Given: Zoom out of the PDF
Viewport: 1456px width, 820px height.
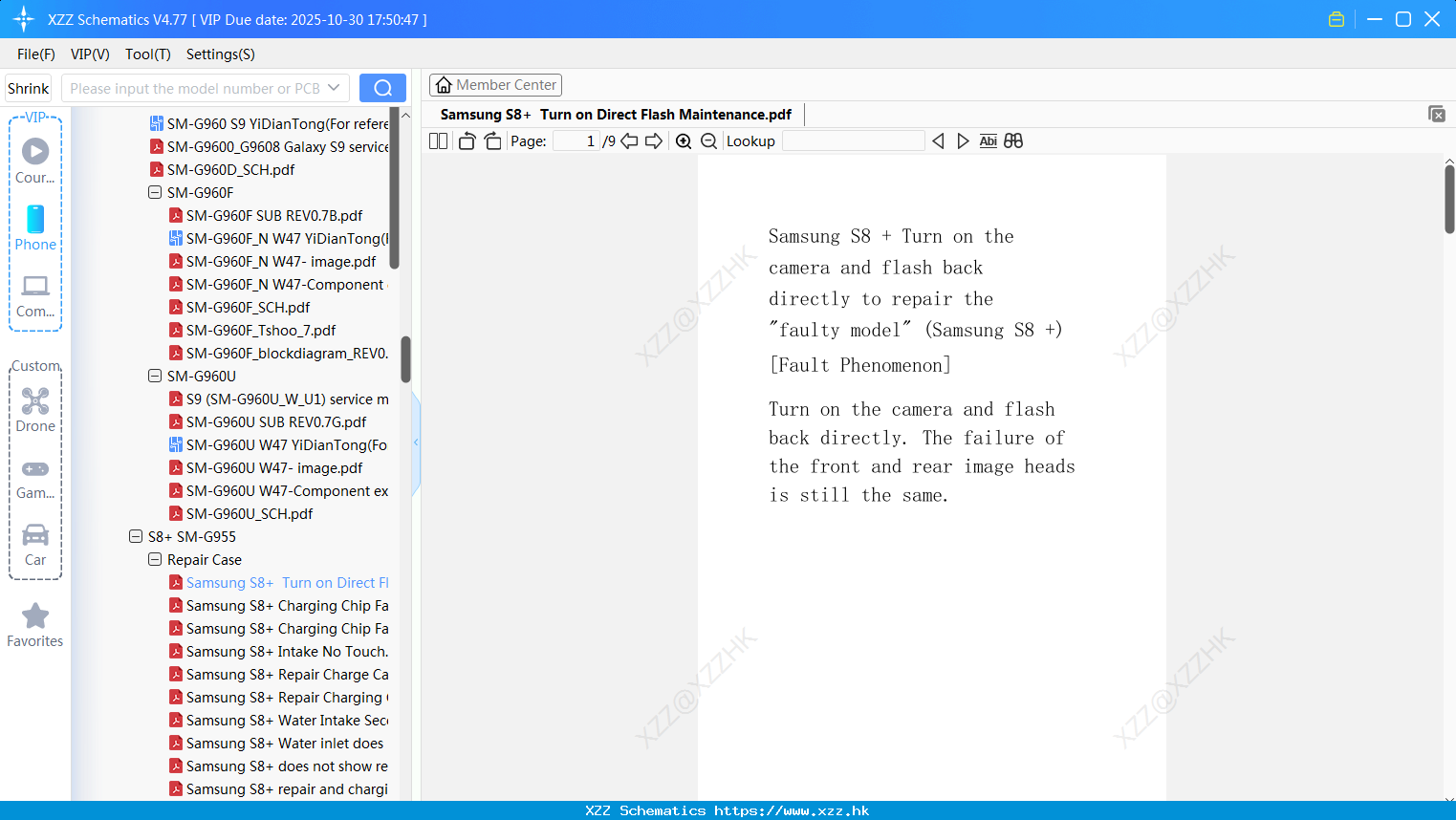Looking at the screenshot, I should tap(709, 141).
